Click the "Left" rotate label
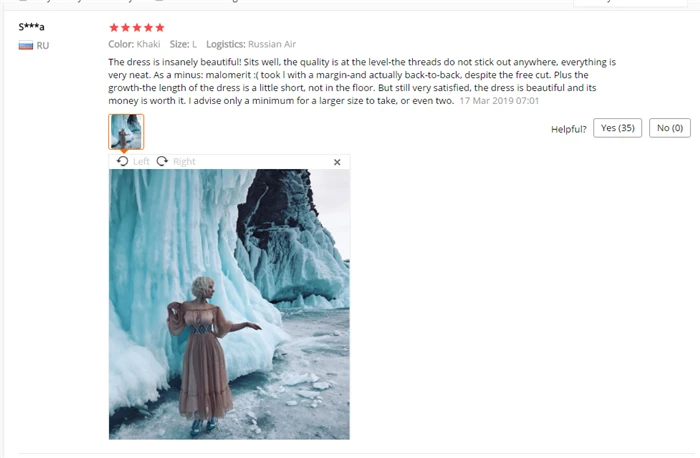 point(141,162)
